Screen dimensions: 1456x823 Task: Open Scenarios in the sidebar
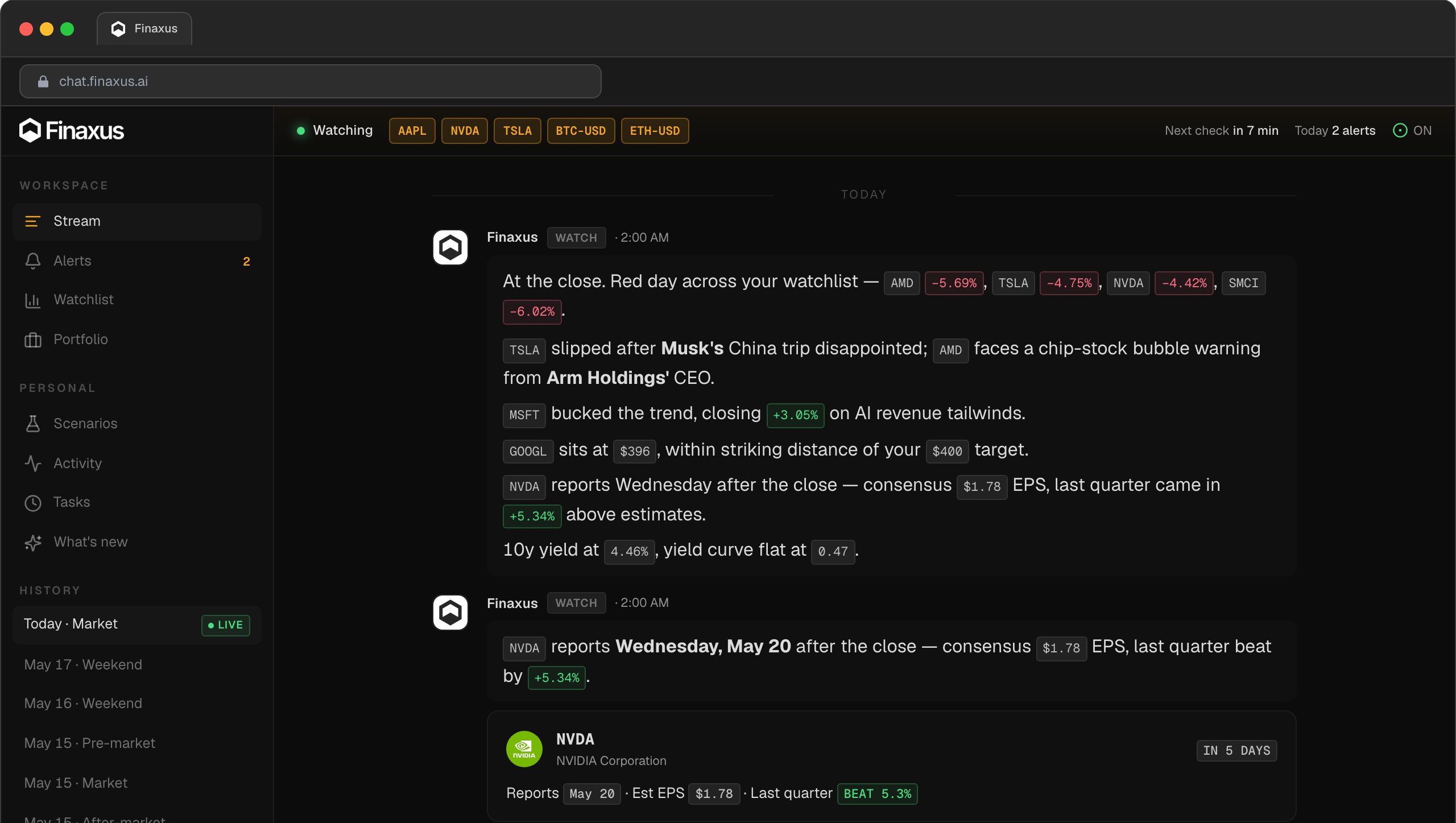tap(136, 424)
